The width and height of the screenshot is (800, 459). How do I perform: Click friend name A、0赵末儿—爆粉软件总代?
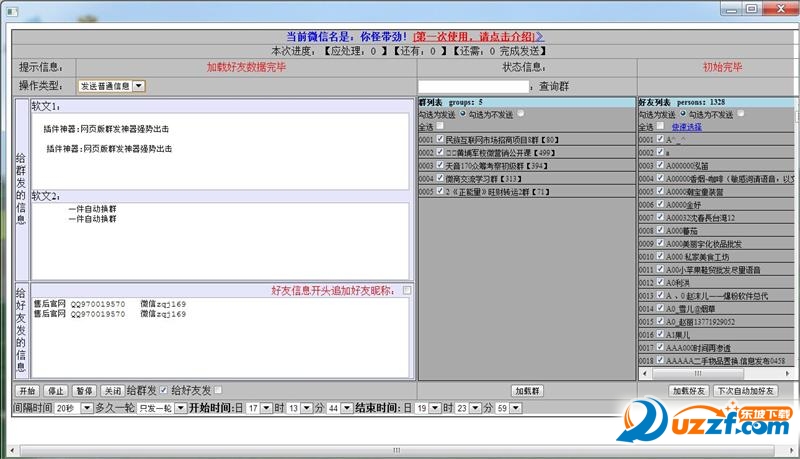pyautogui.click(x=717, y=296)
